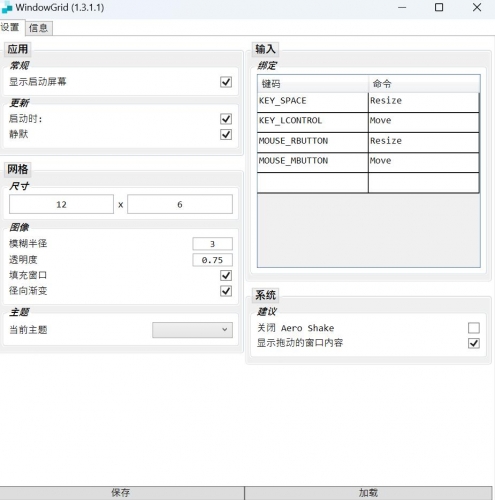Maximize the WindowGrid window
The image size is (495, 500).
point(439,7)
